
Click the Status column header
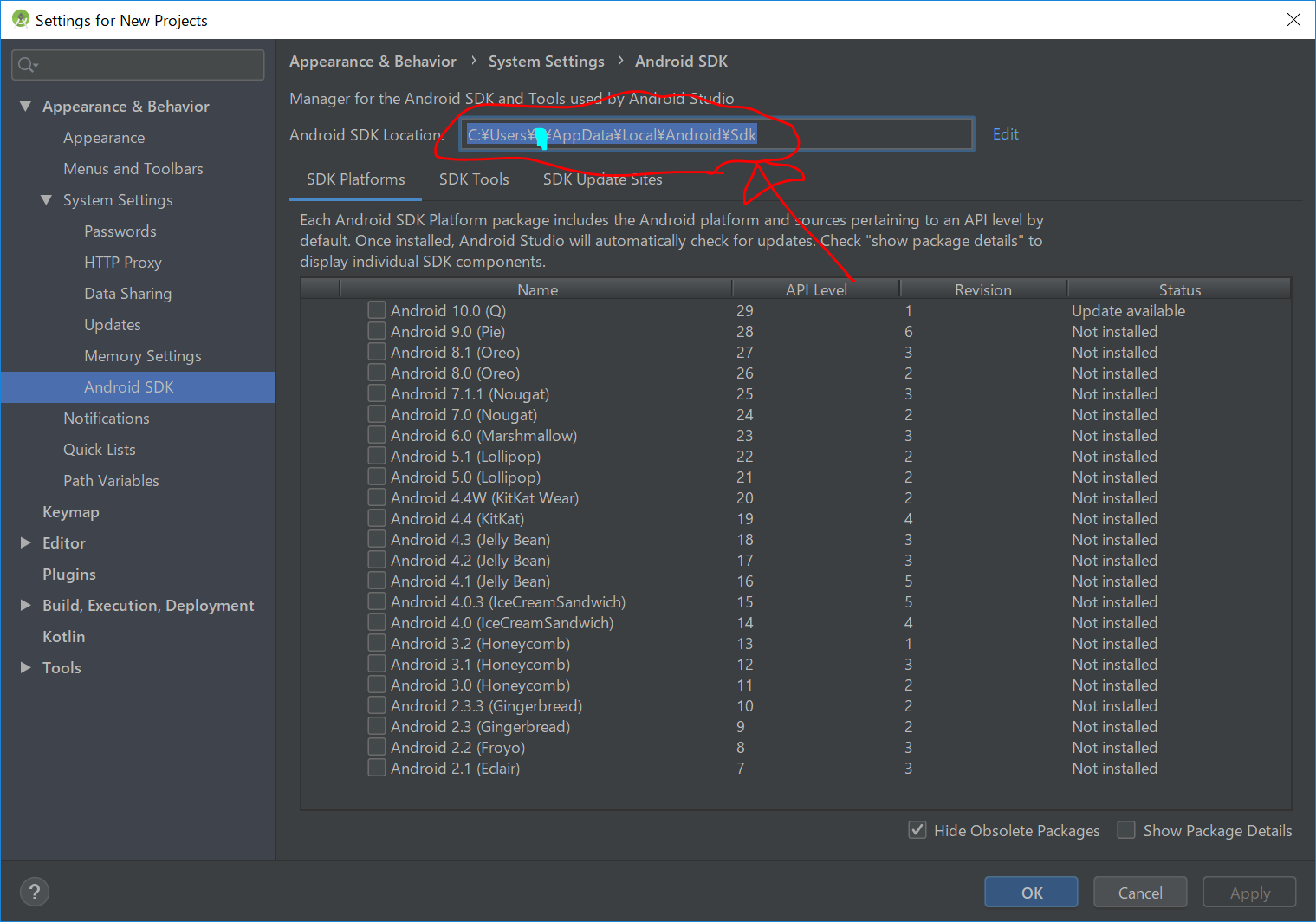(1179, 289)
